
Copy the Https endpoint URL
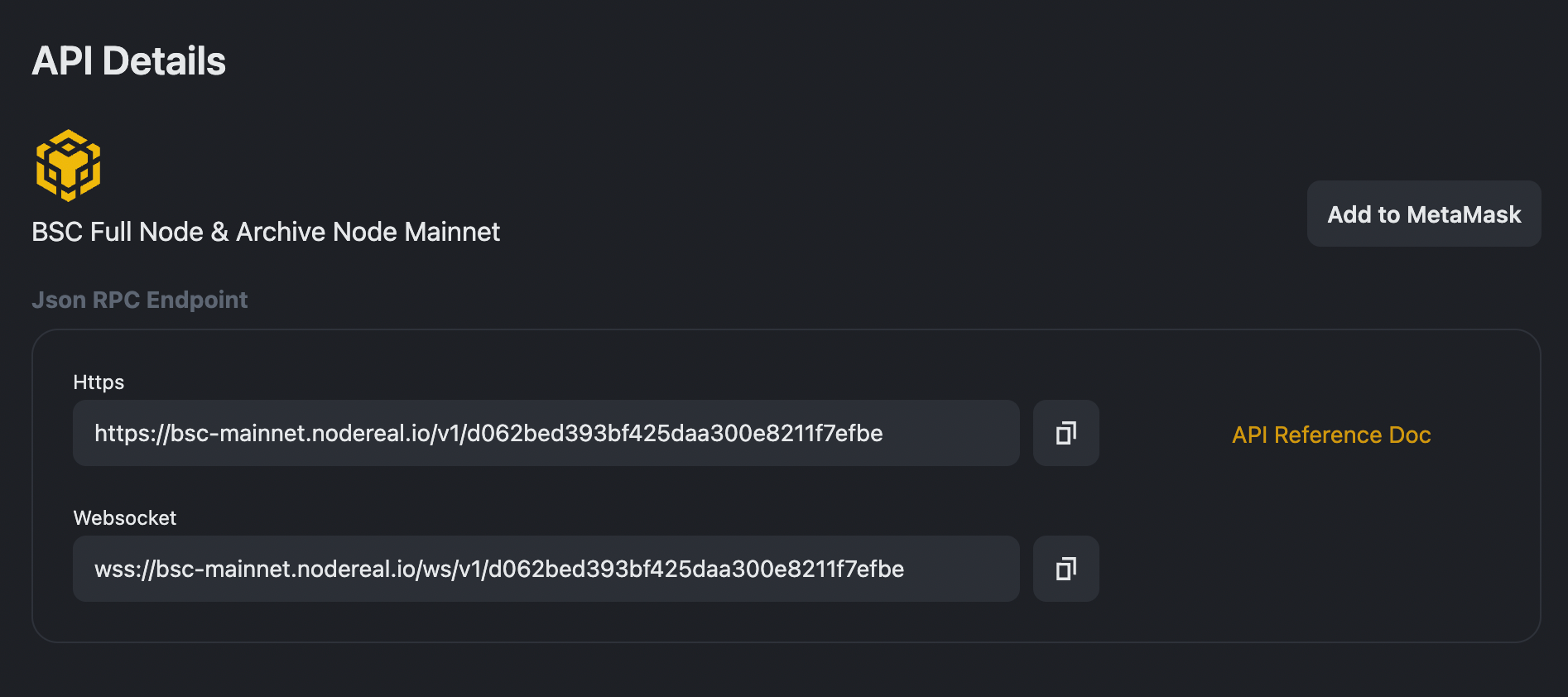coord(1065,433)
